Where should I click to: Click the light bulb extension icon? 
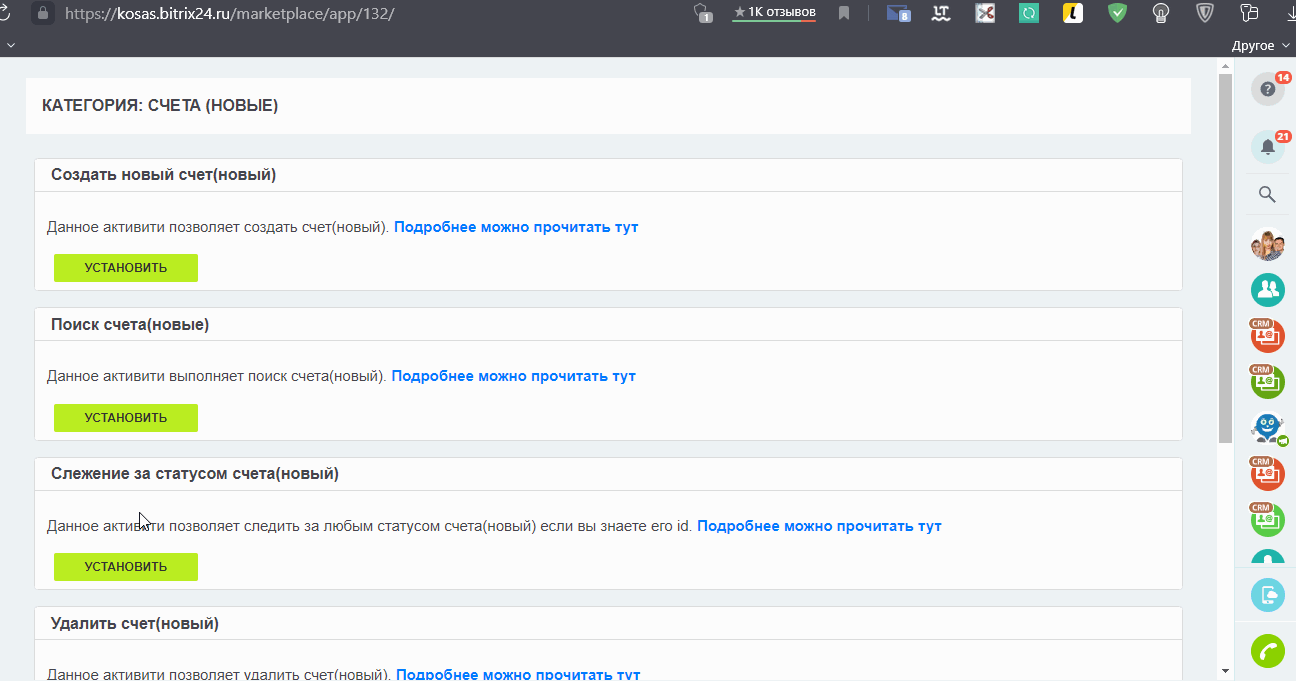[x=1161, y=13]
